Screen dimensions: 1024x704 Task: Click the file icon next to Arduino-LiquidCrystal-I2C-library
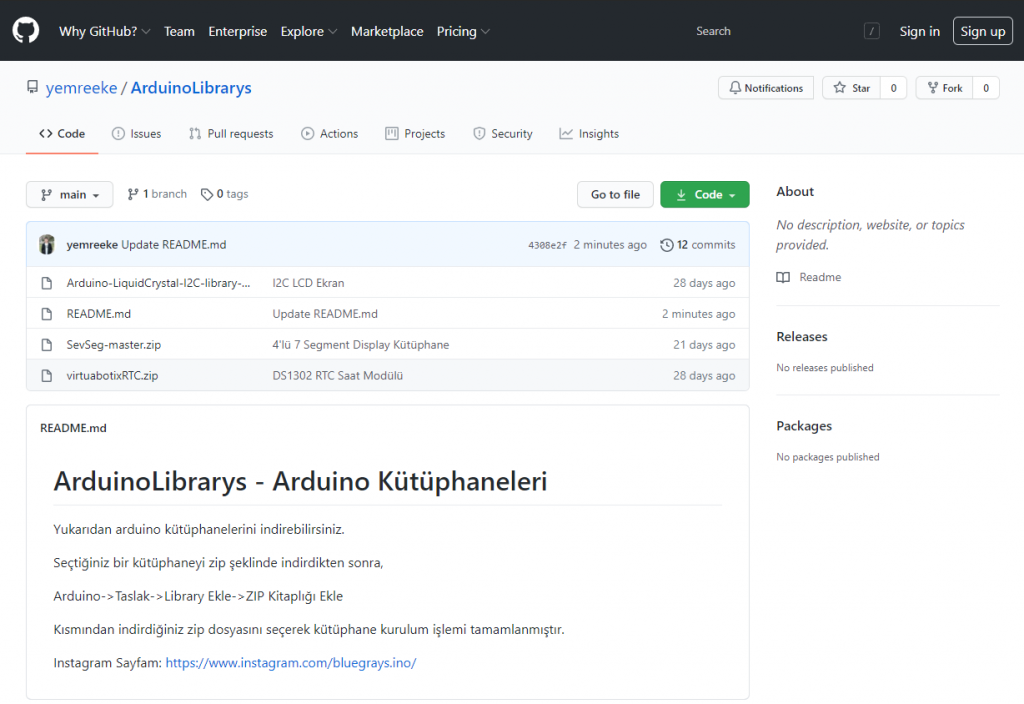tap(46, 283)
